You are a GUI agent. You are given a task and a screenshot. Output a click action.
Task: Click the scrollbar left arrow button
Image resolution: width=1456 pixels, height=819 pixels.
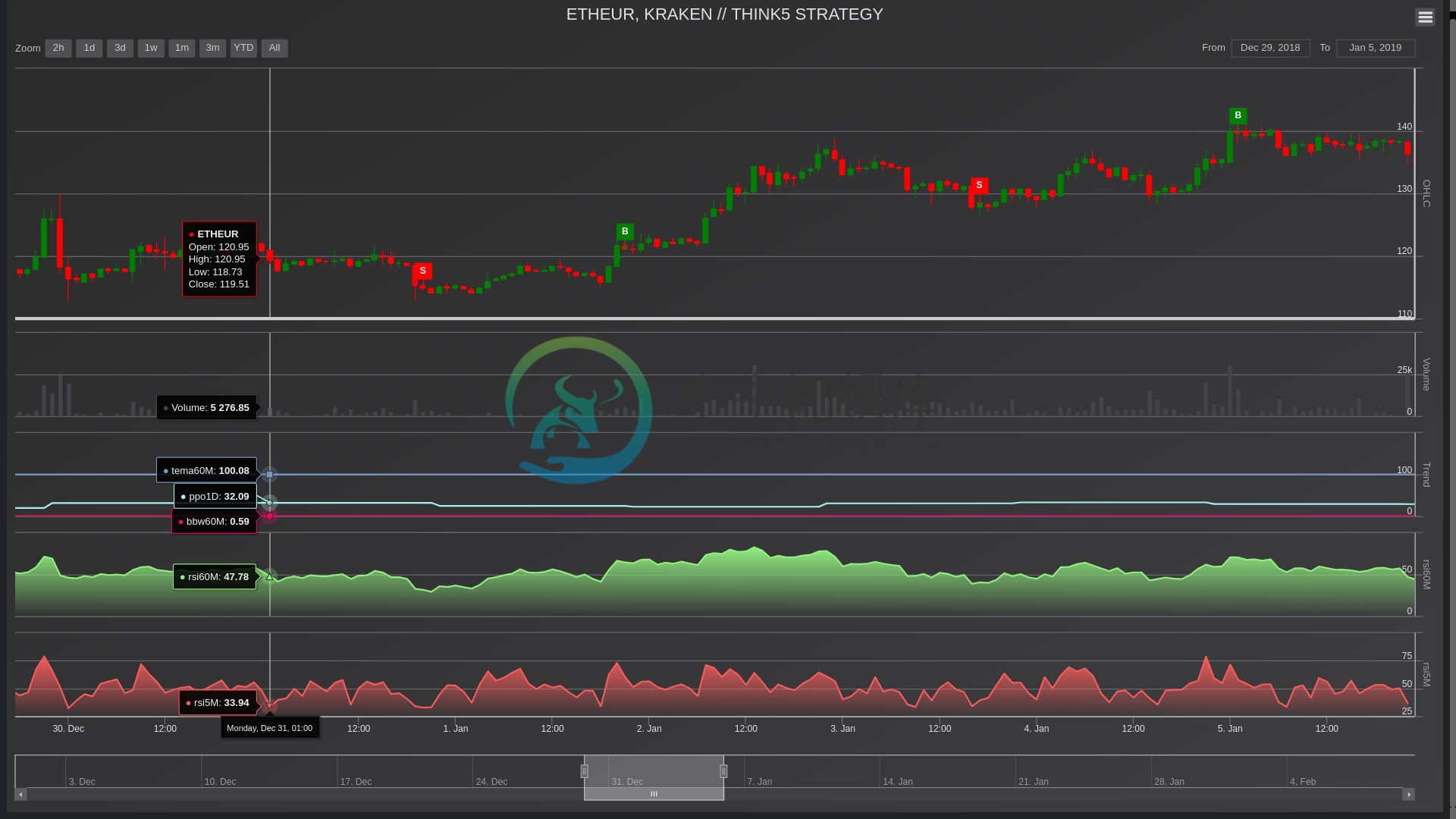pos(20,794)
